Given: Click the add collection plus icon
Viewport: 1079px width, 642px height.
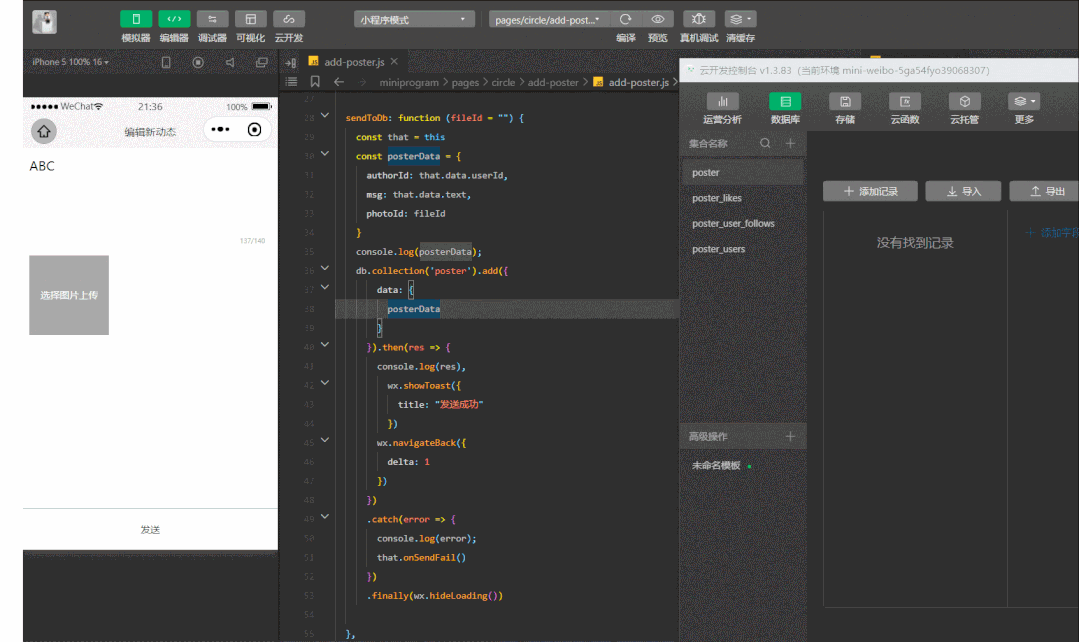Looking at the screenshot, I should coord(791,143).
